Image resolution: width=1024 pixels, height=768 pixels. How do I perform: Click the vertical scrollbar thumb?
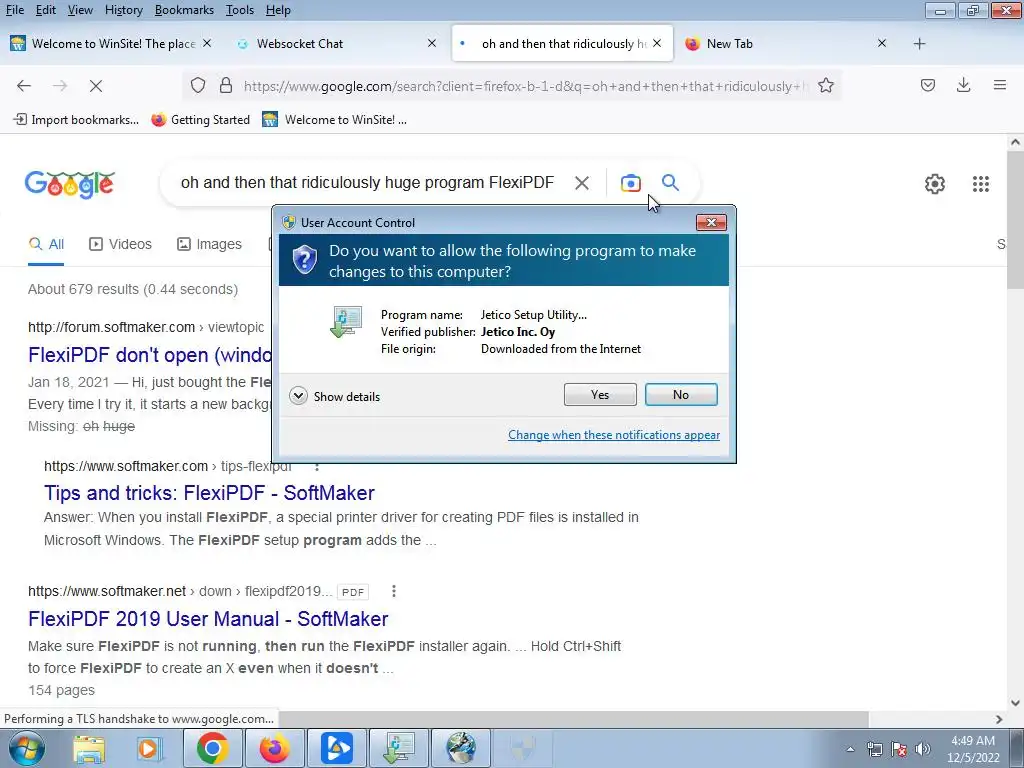(x=1015, y=219)
